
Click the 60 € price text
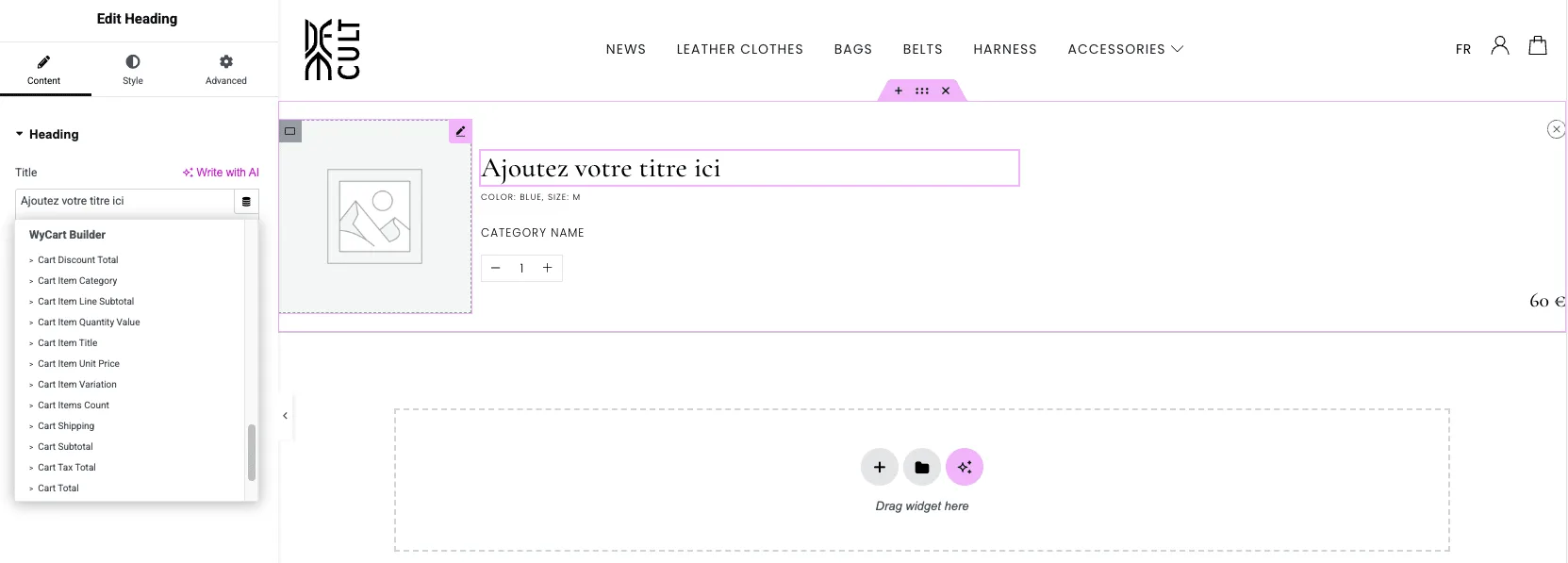[1547, 301]
